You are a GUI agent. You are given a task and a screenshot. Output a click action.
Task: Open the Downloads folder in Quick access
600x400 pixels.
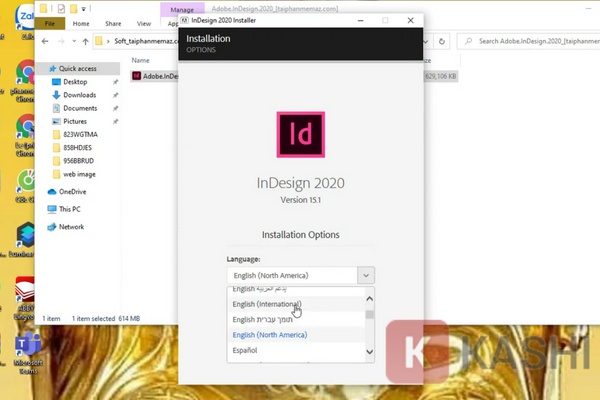click(x=79, y=95)
